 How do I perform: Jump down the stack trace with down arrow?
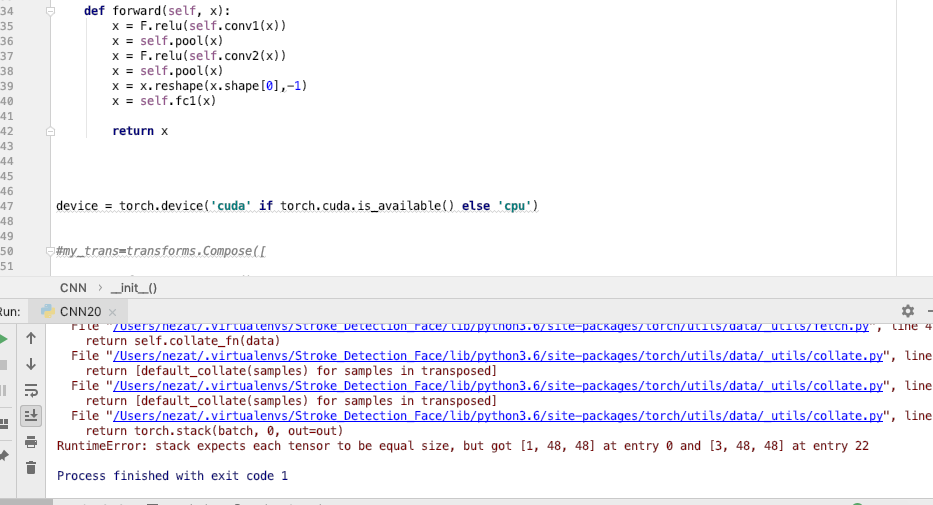point(31,364)
